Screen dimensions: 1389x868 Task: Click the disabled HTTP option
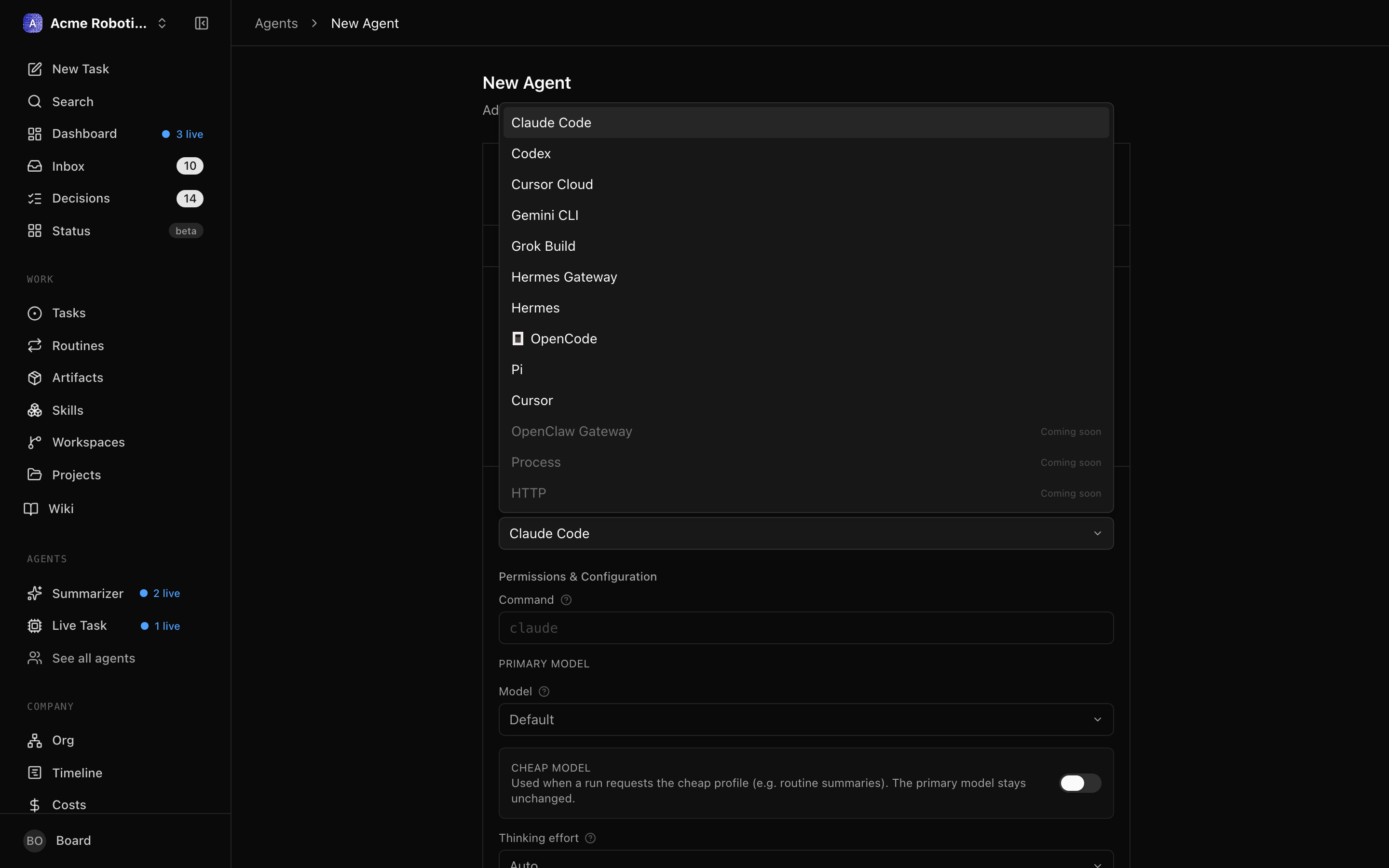(806, 493)
